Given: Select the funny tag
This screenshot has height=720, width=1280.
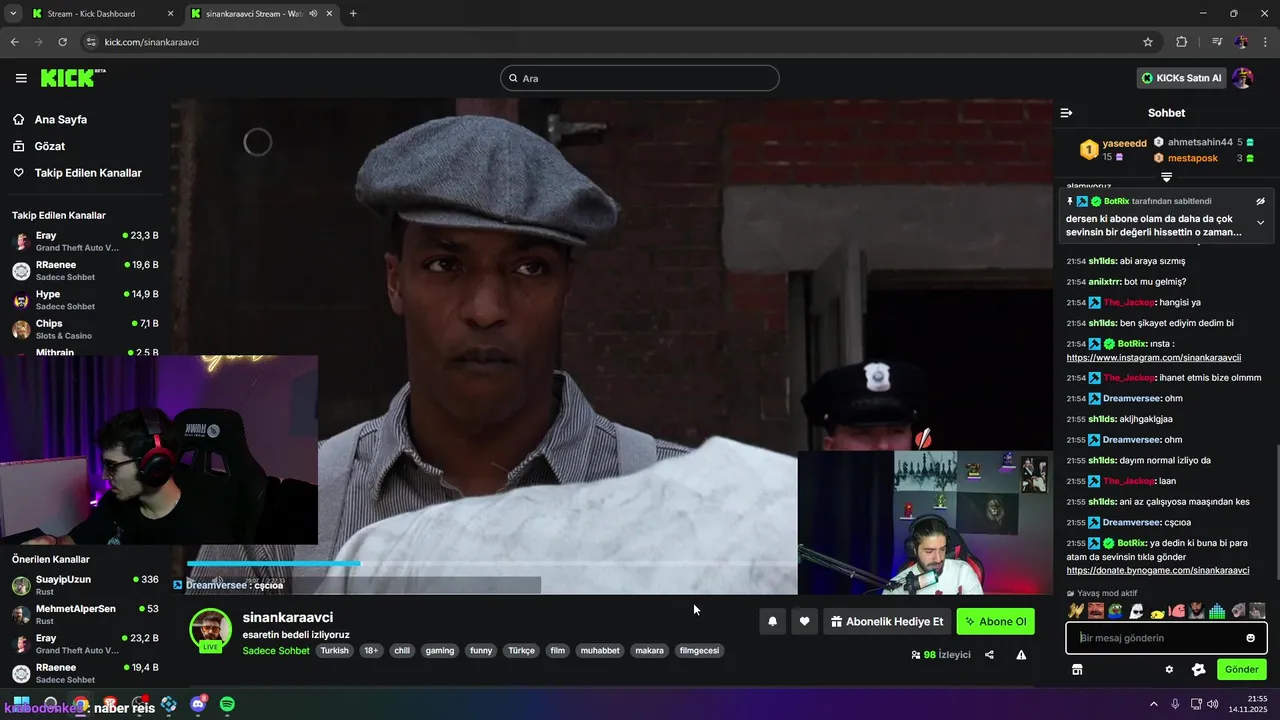Looking at the screenshot, I should 481,650.
